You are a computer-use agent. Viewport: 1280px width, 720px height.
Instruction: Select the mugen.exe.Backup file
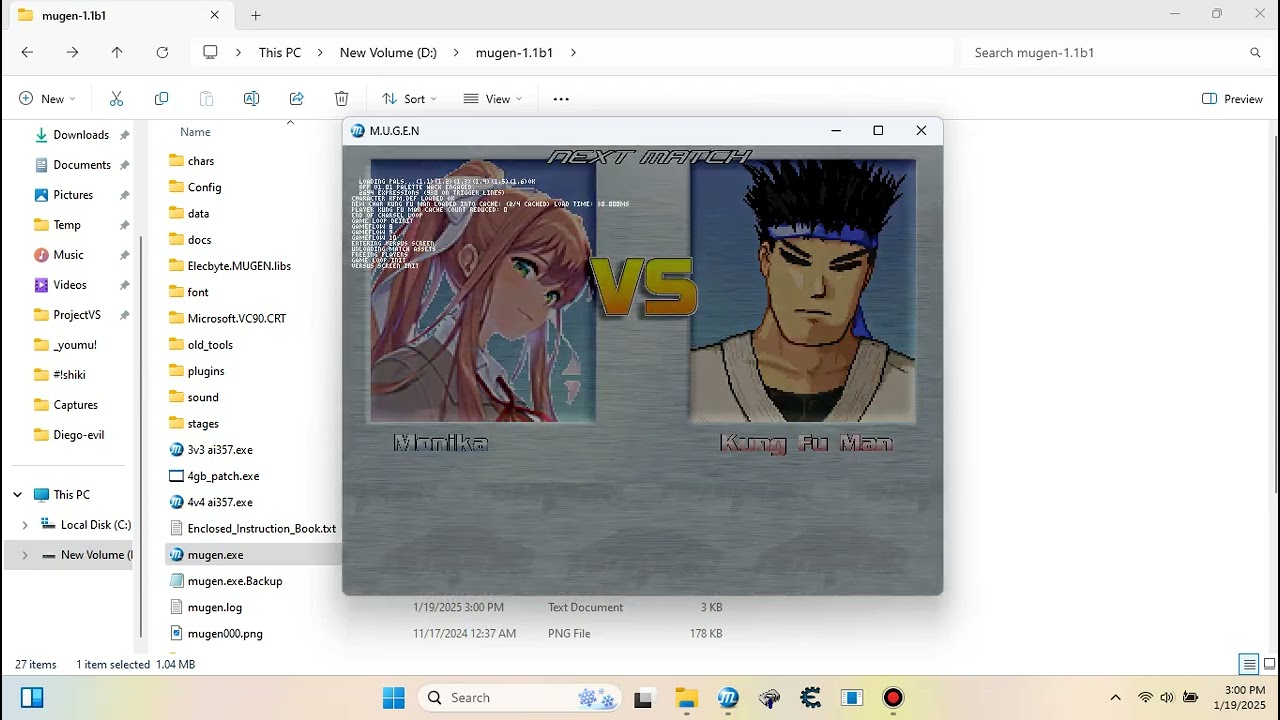coord(235,581)
